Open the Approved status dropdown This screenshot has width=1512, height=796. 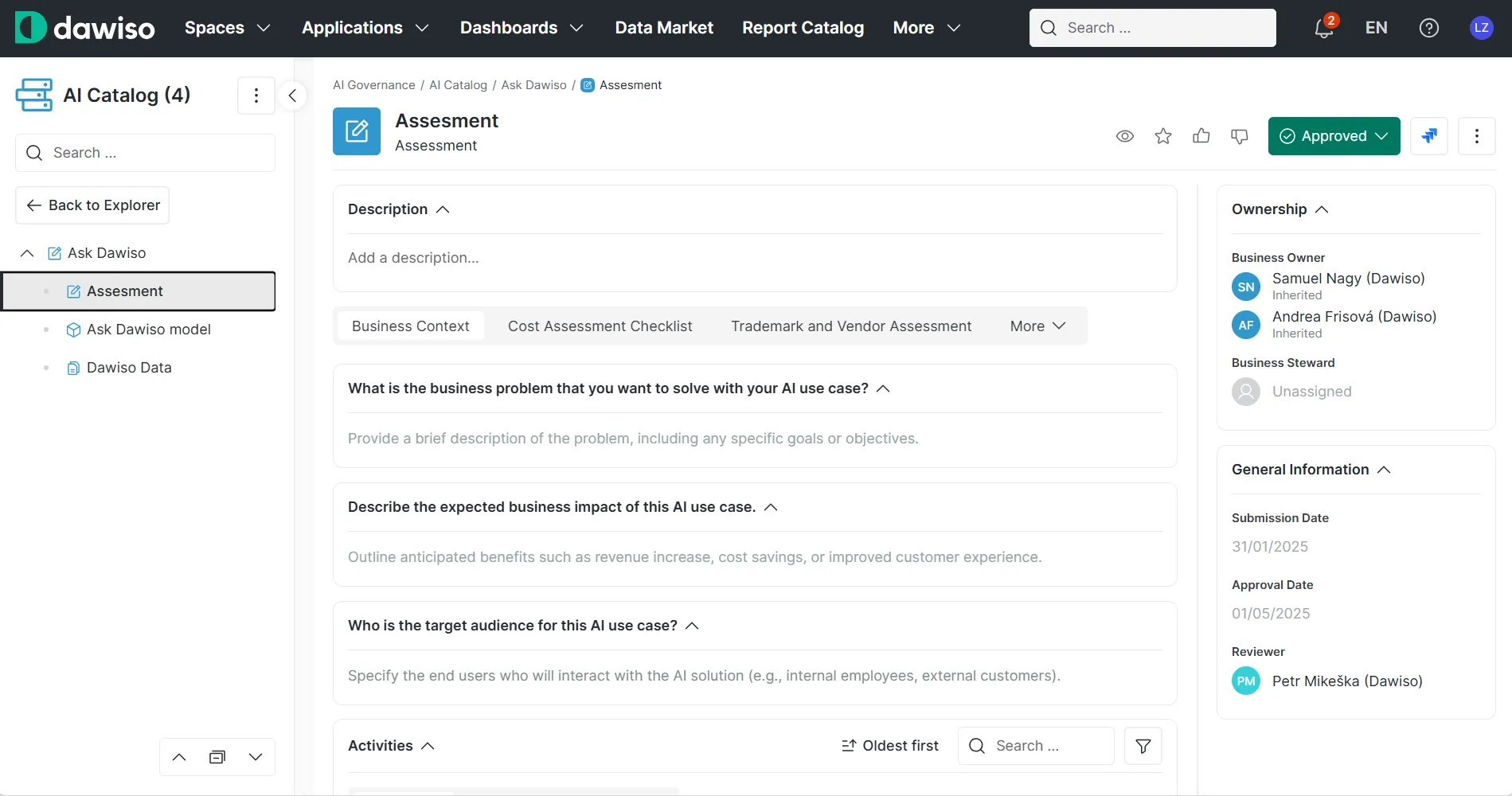[1334, 136]
